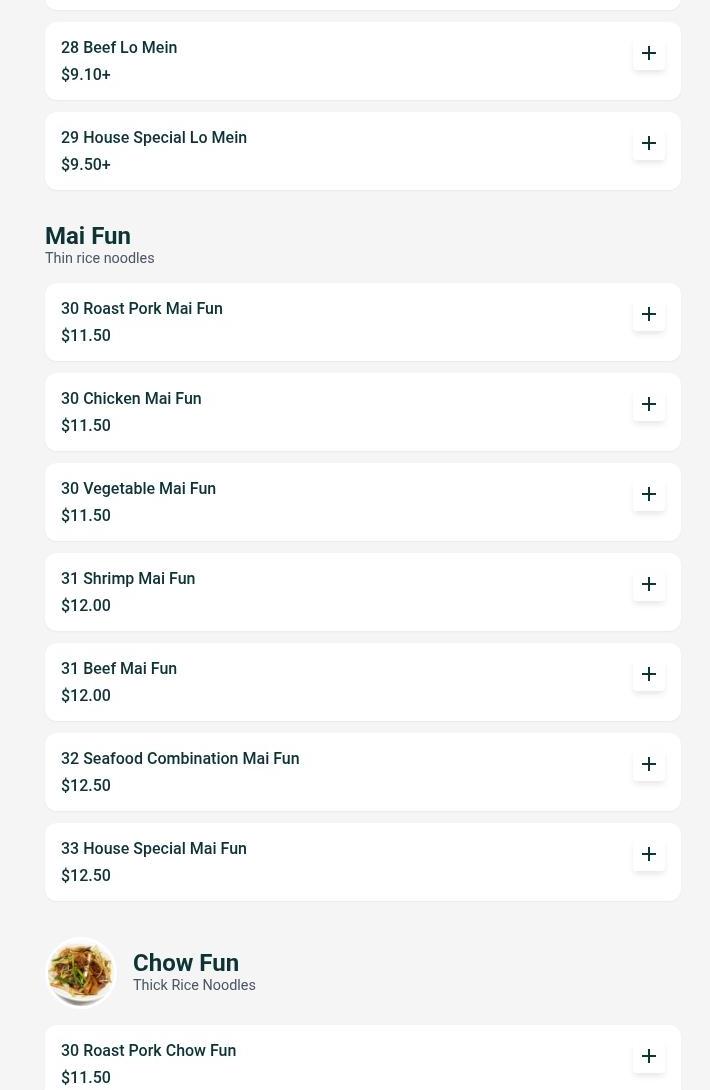The image size is (710, 1090).
Task: Open 30 Vegetable Mai Fun item name
Action: 138,488
